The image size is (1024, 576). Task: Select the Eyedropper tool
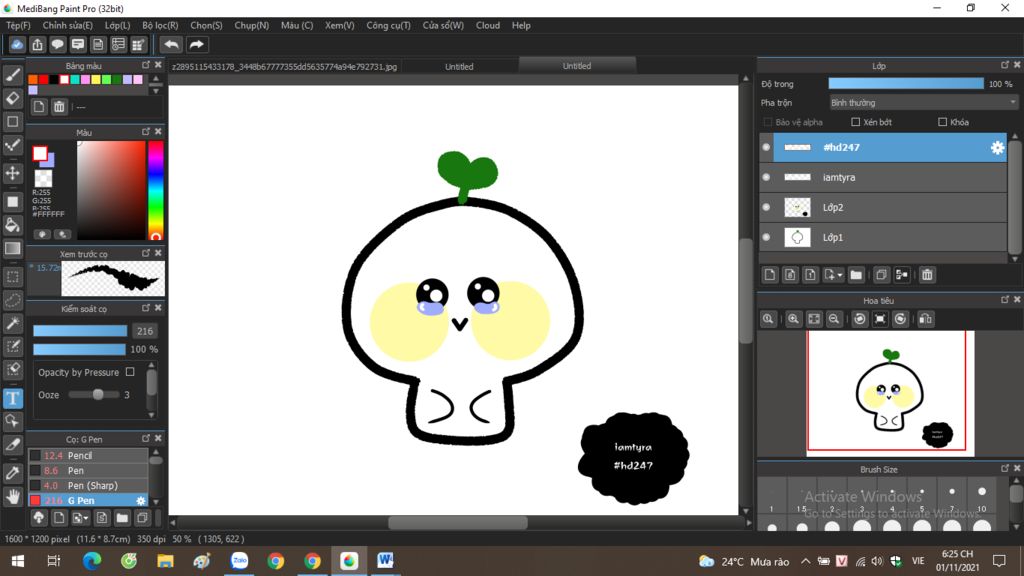pyautogui.click(x=12, y=473)
